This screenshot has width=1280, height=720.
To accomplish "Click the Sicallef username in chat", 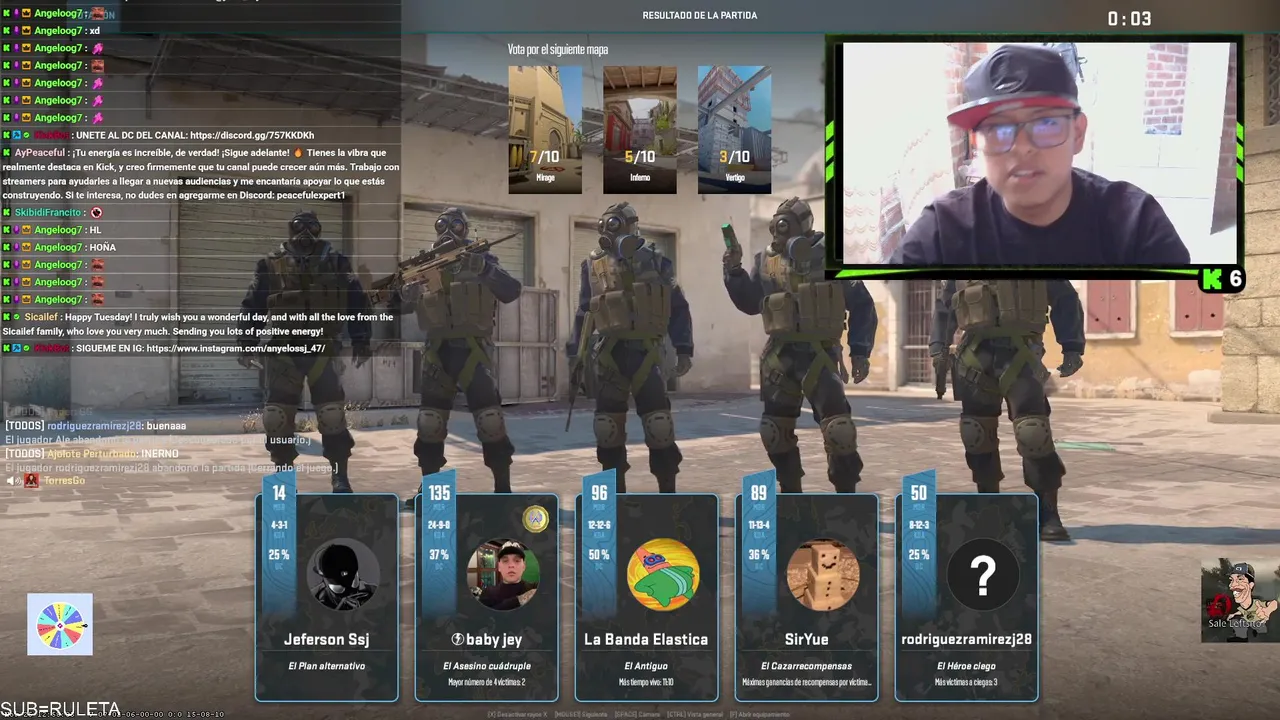I will click(x=42, y=317).
